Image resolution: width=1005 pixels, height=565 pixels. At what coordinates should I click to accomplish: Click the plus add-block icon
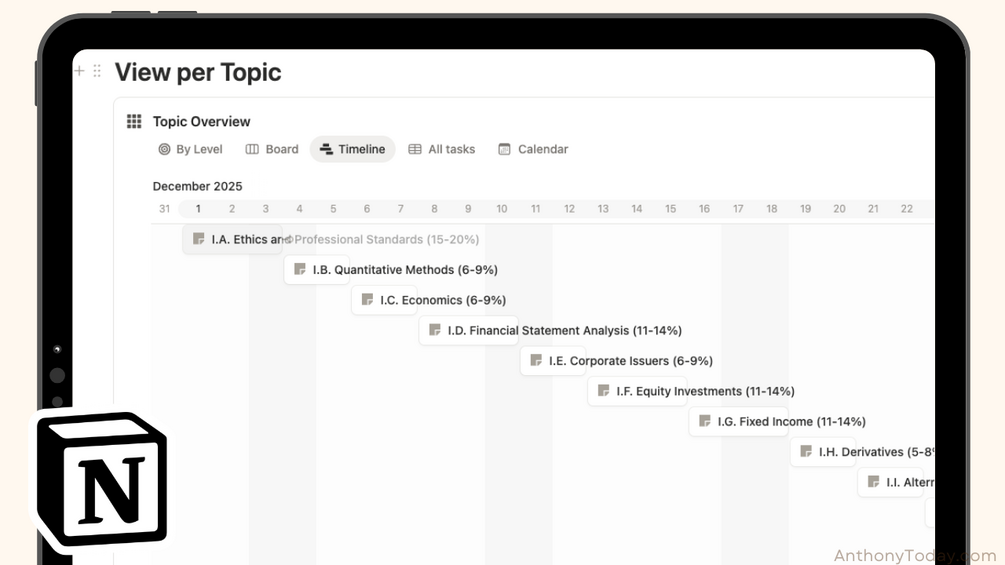coord(79,71)
